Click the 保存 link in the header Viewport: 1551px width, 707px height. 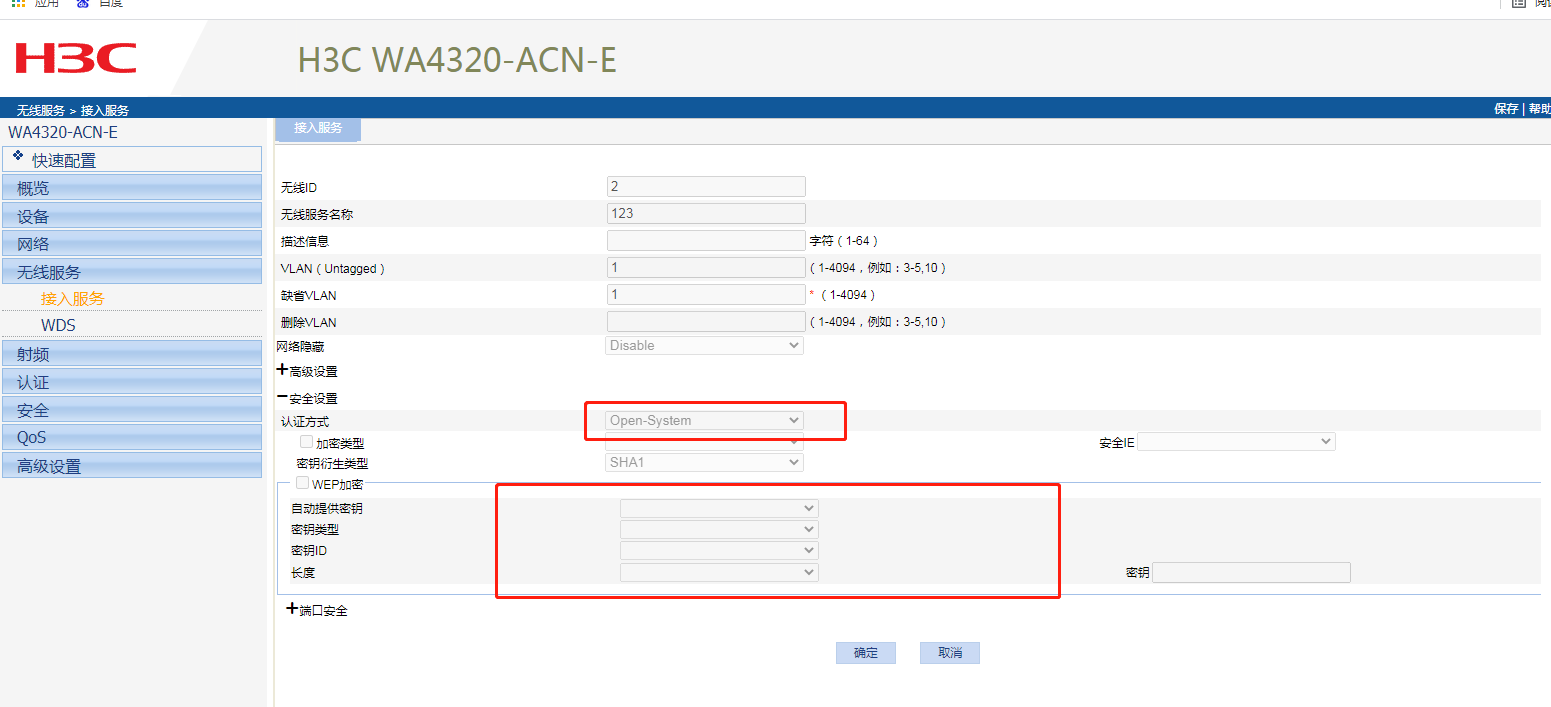tap(1506, 109)
